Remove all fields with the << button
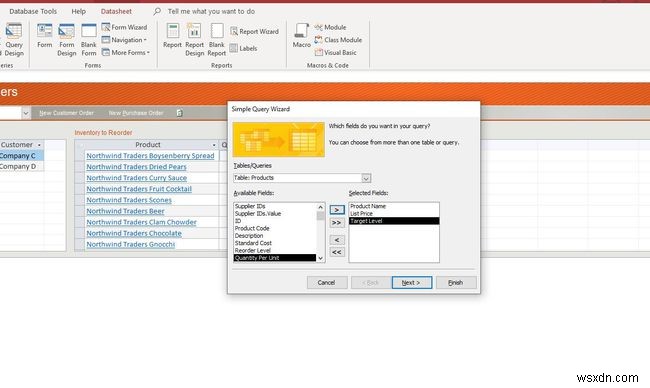The image size is (650, 388). tap(337, 252)
